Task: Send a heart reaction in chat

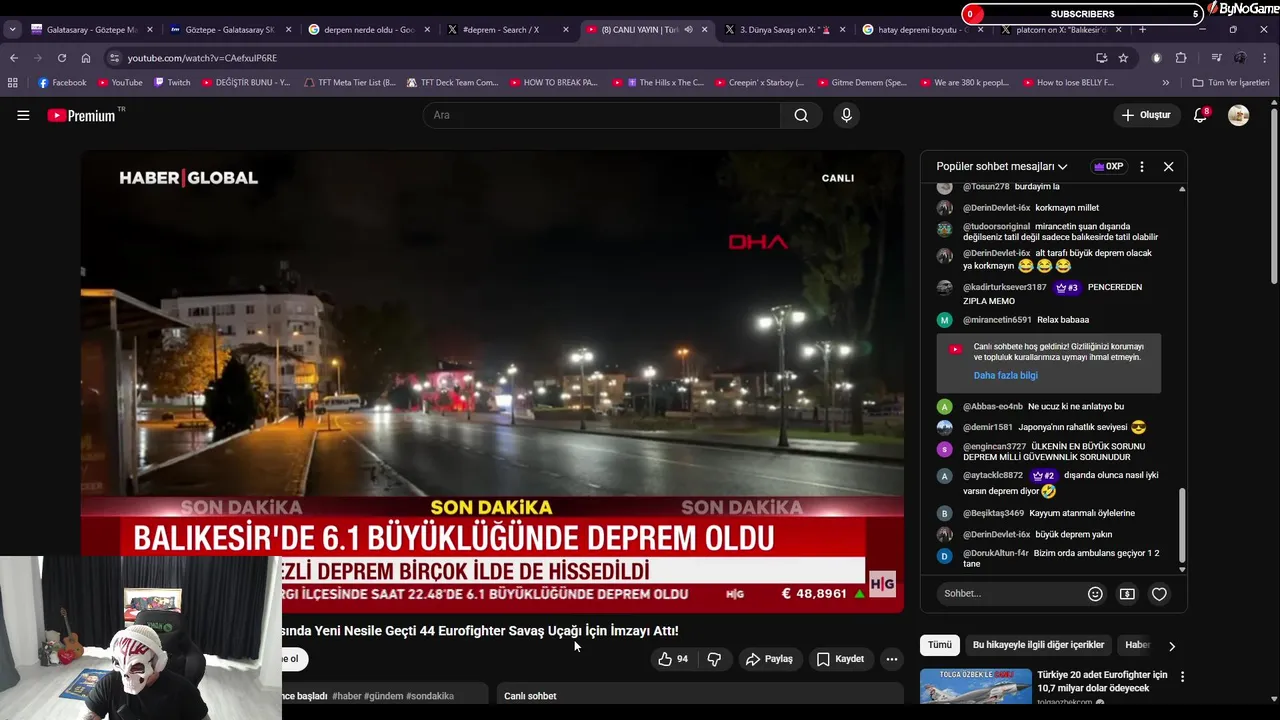Action: tap(1159, 594)
